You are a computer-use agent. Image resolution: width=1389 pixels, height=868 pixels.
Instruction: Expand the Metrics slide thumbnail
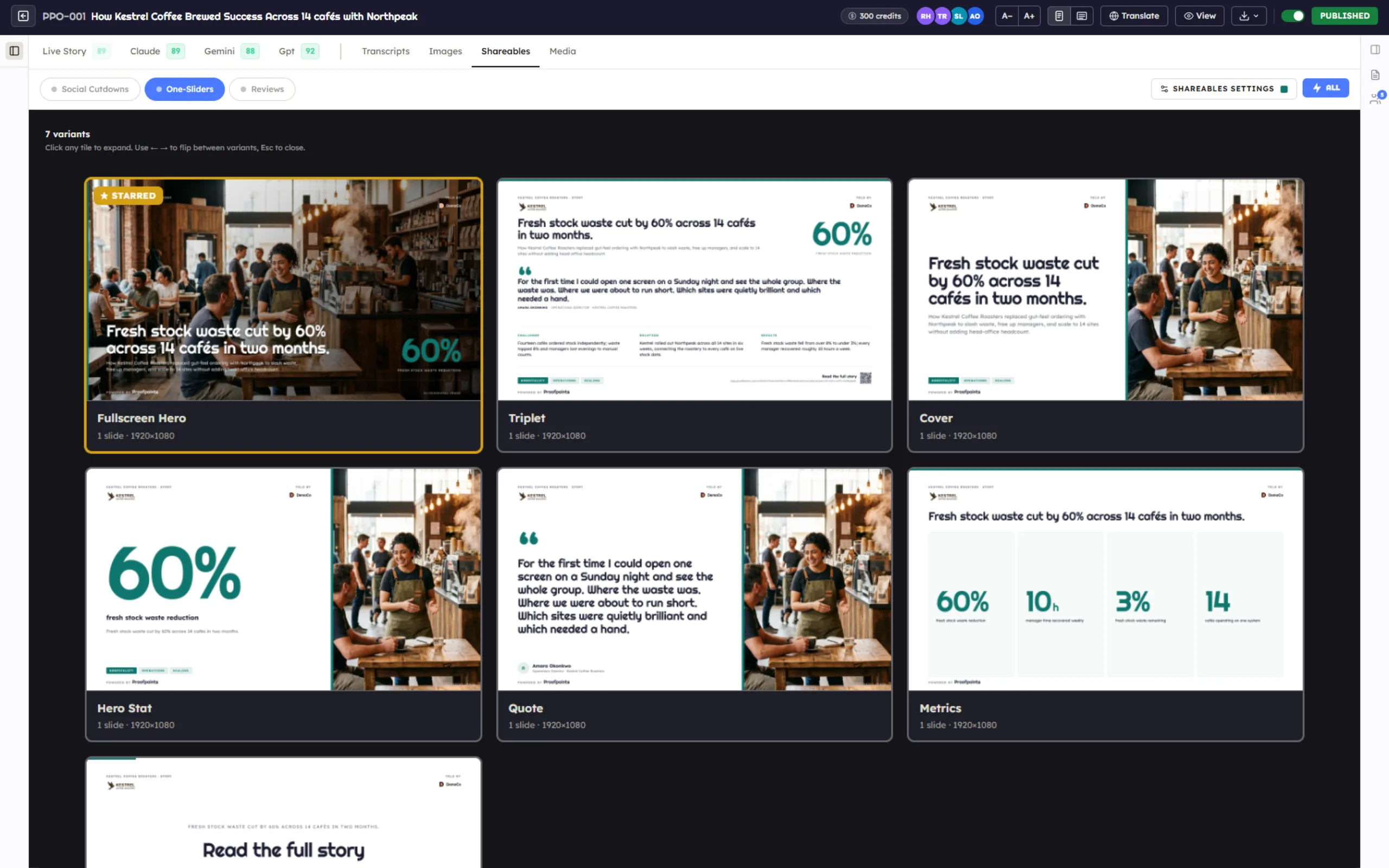(x=1105, y=579)
